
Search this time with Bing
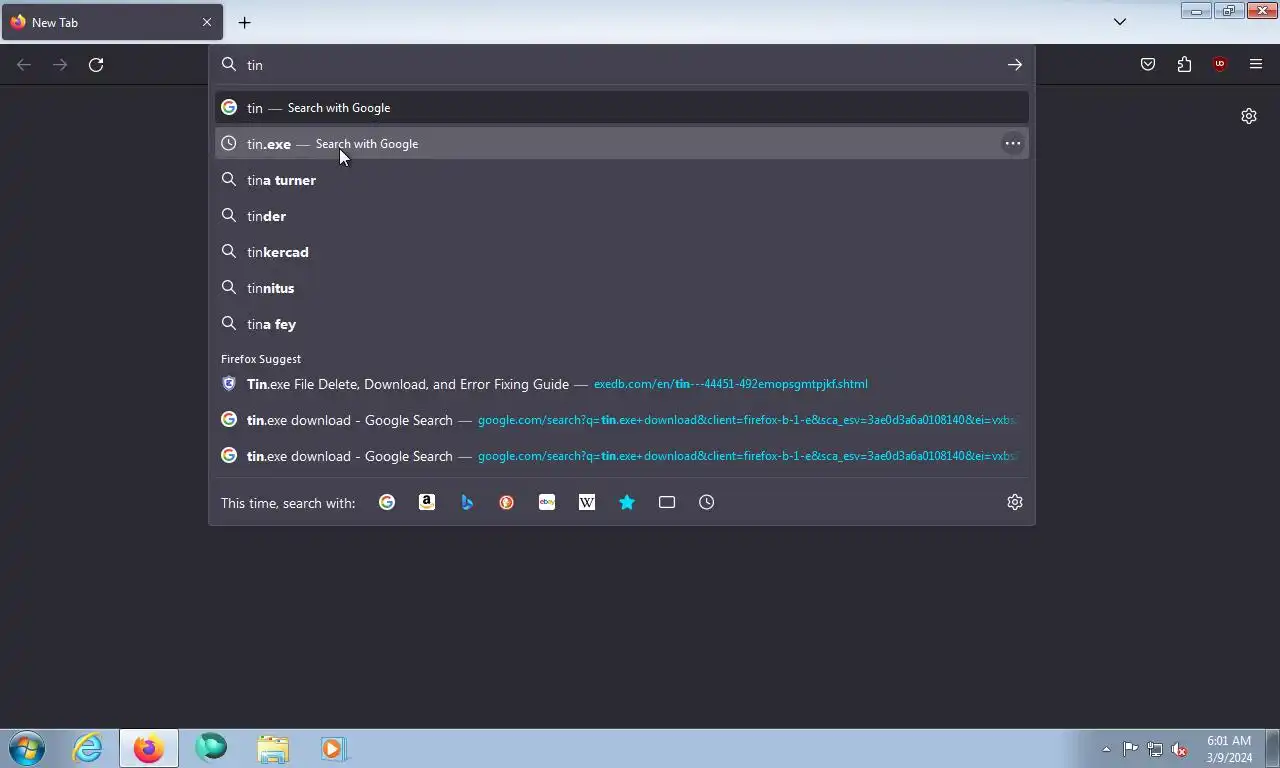tap(467, 502)
